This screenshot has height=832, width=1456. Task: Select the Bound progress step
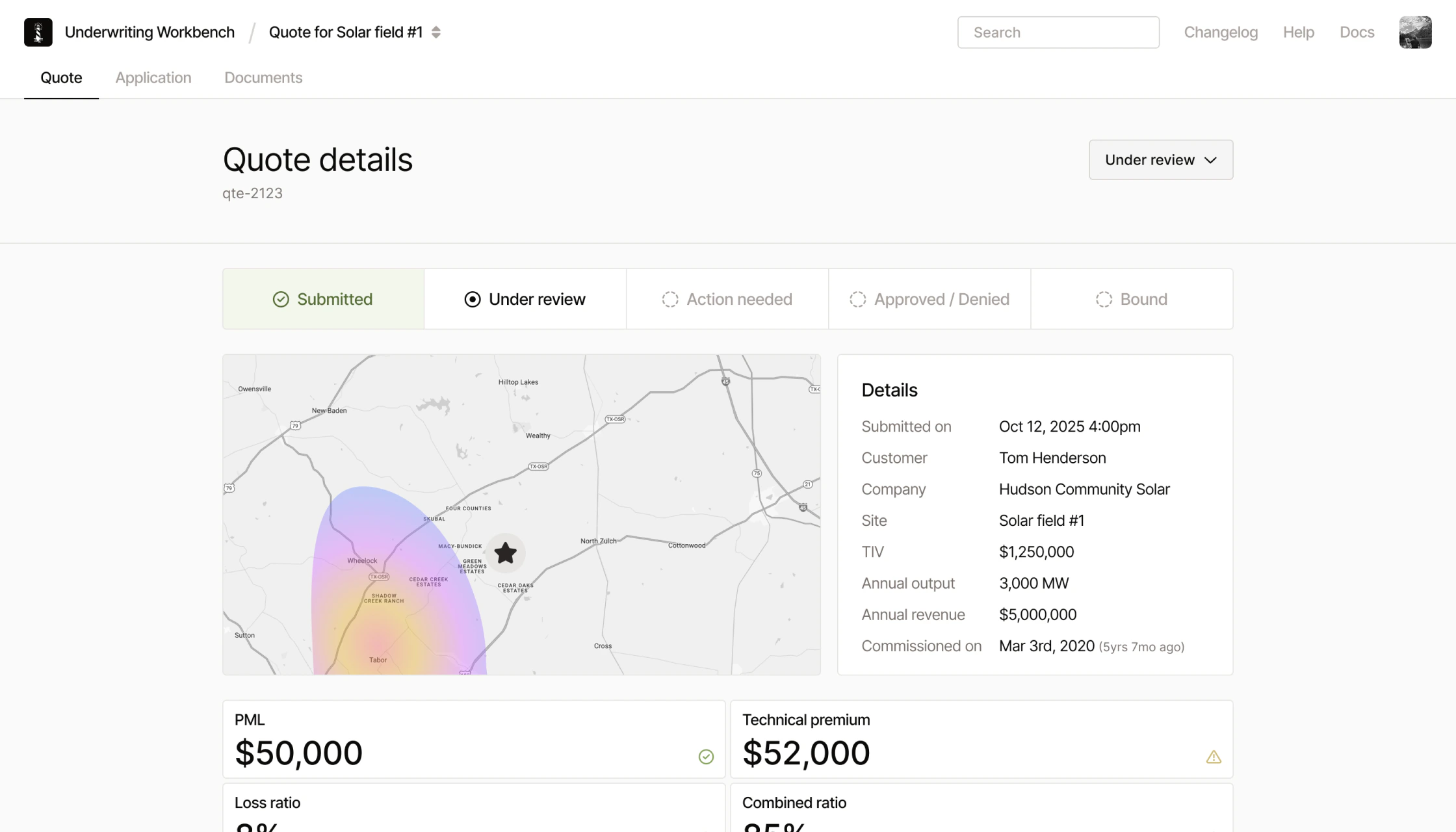point(1132,299)
